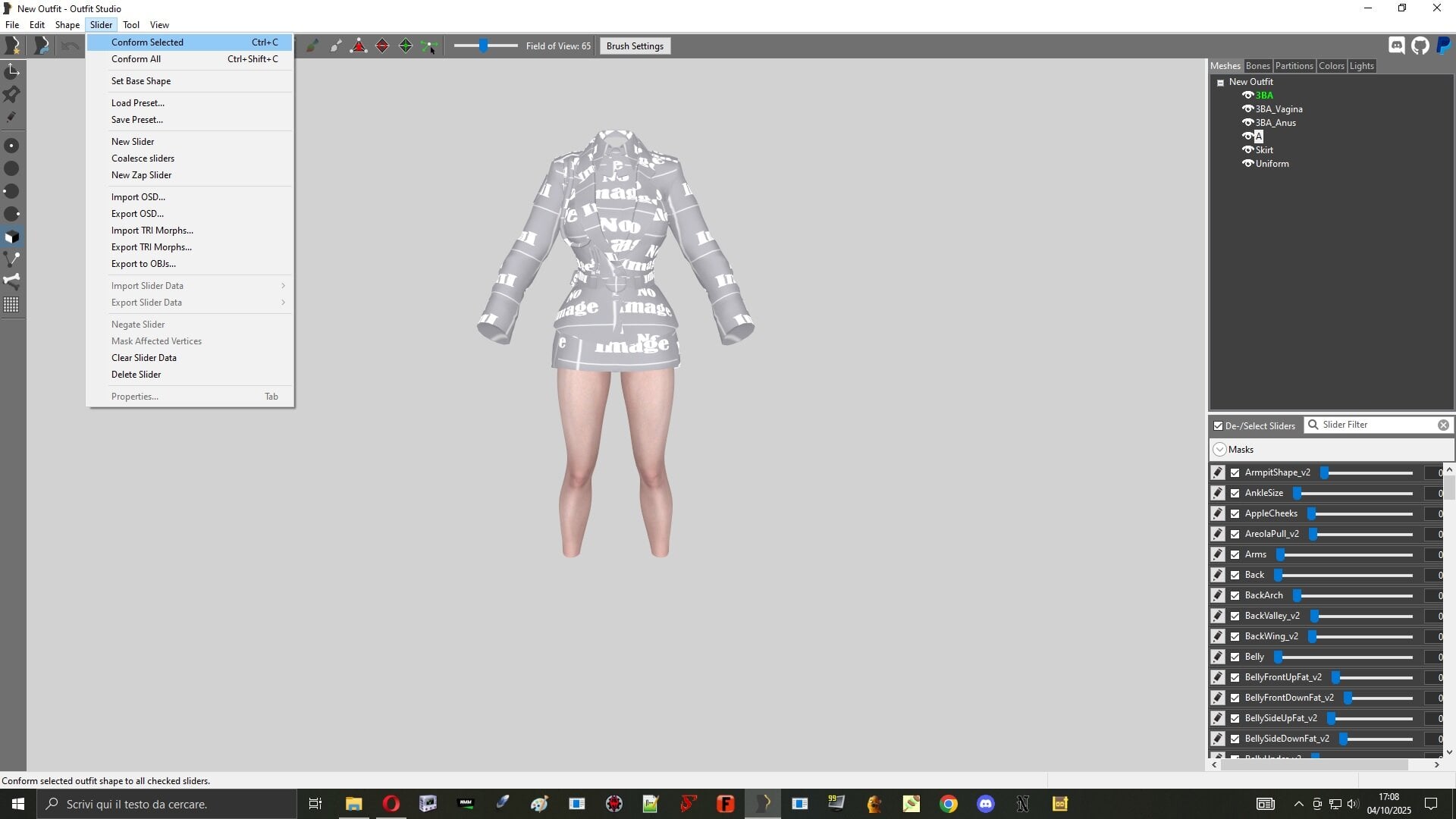
Task: Select the transform tool icon in left toolbar
Action: coord(12,71)
